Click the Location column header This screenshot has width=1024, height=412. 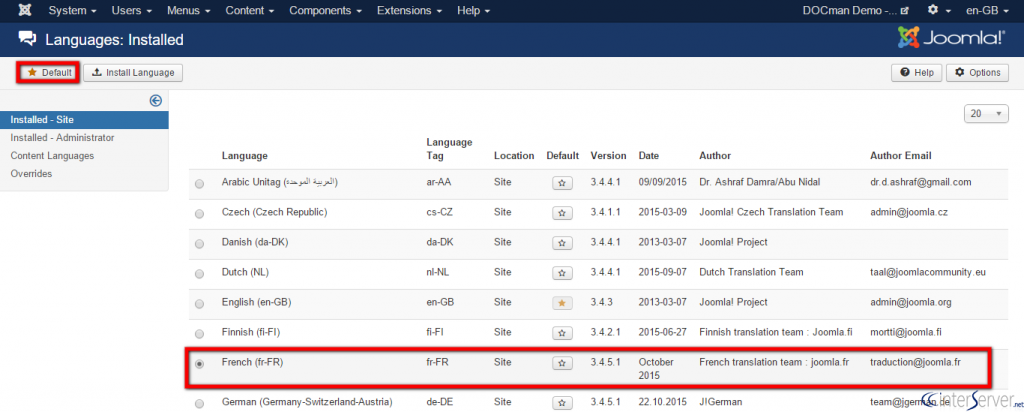514,156
